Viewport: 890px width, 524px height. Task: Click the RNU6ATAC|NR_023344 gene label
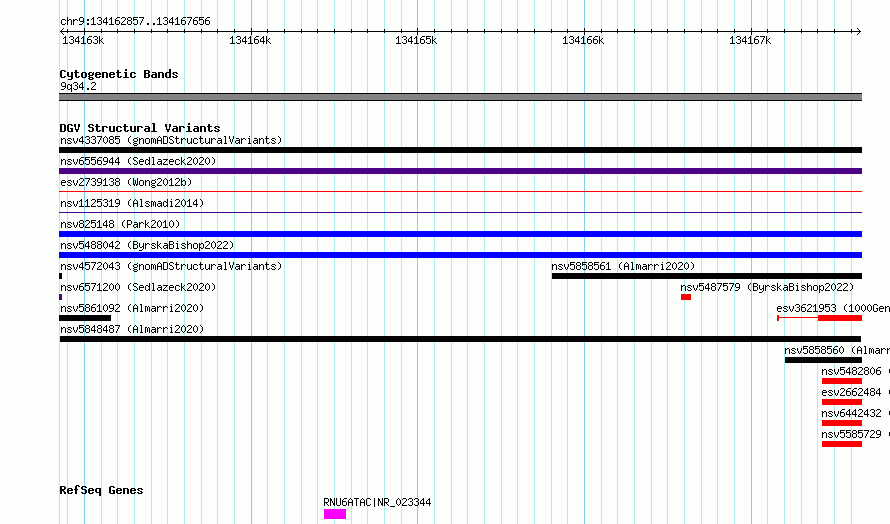tap(377, 502)
